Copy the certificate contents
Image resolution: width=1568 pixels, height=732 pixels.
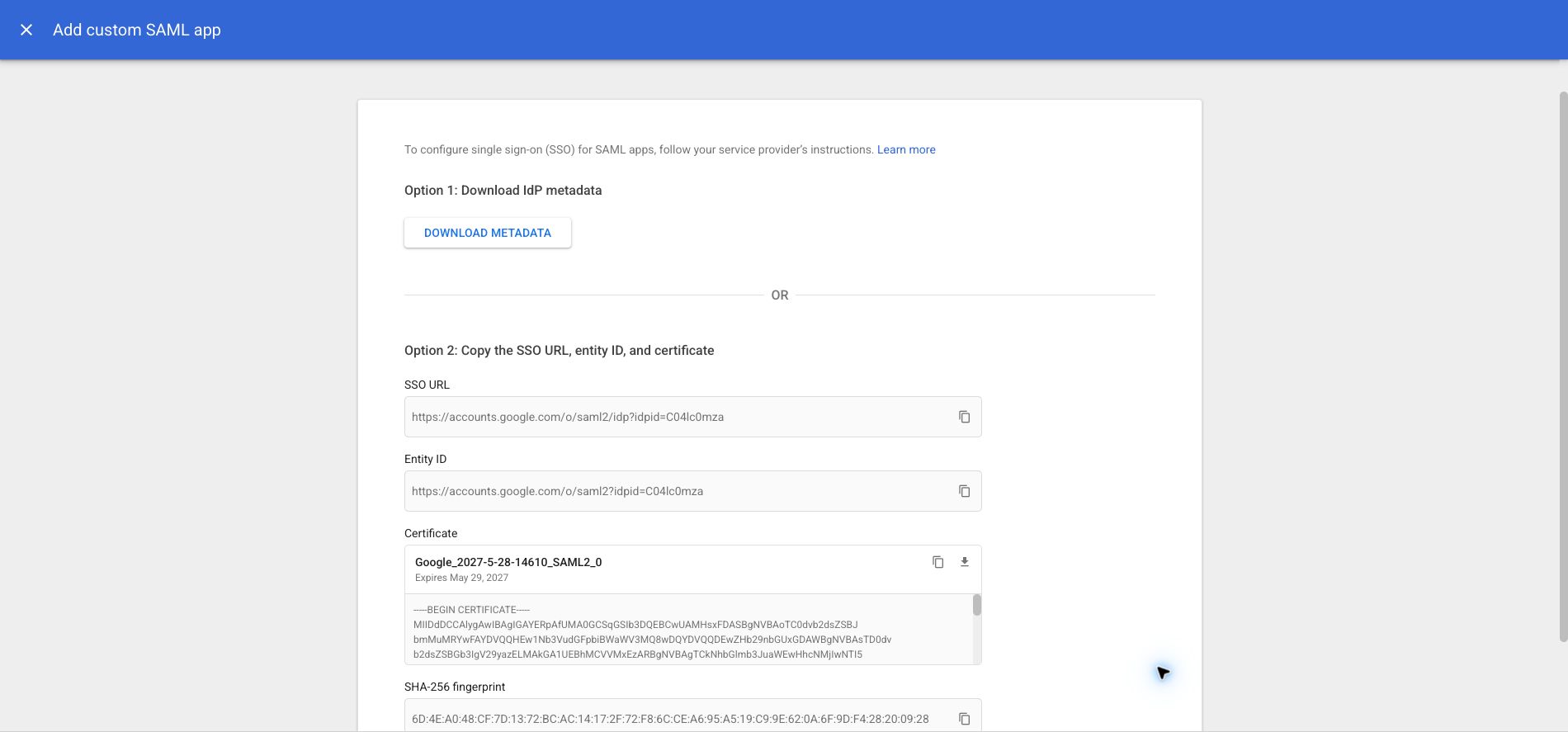(x=937, y=562)
